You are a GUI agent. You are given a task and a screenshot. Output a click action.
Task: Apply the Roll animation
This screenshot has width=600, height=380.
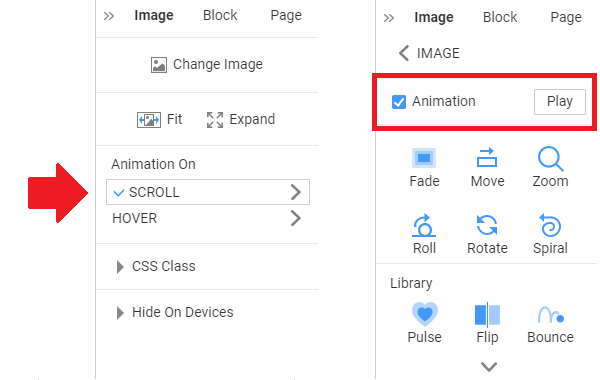[424, 225]
